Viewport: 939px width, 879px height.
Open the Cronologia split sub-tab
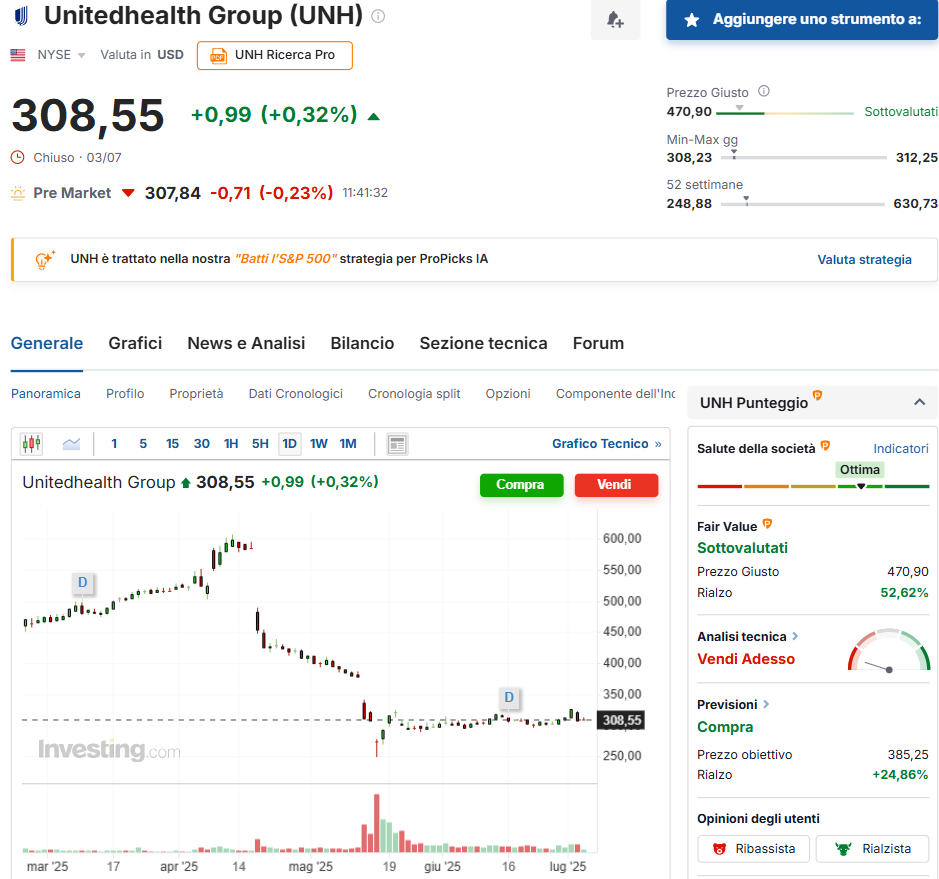coord(414,393)
